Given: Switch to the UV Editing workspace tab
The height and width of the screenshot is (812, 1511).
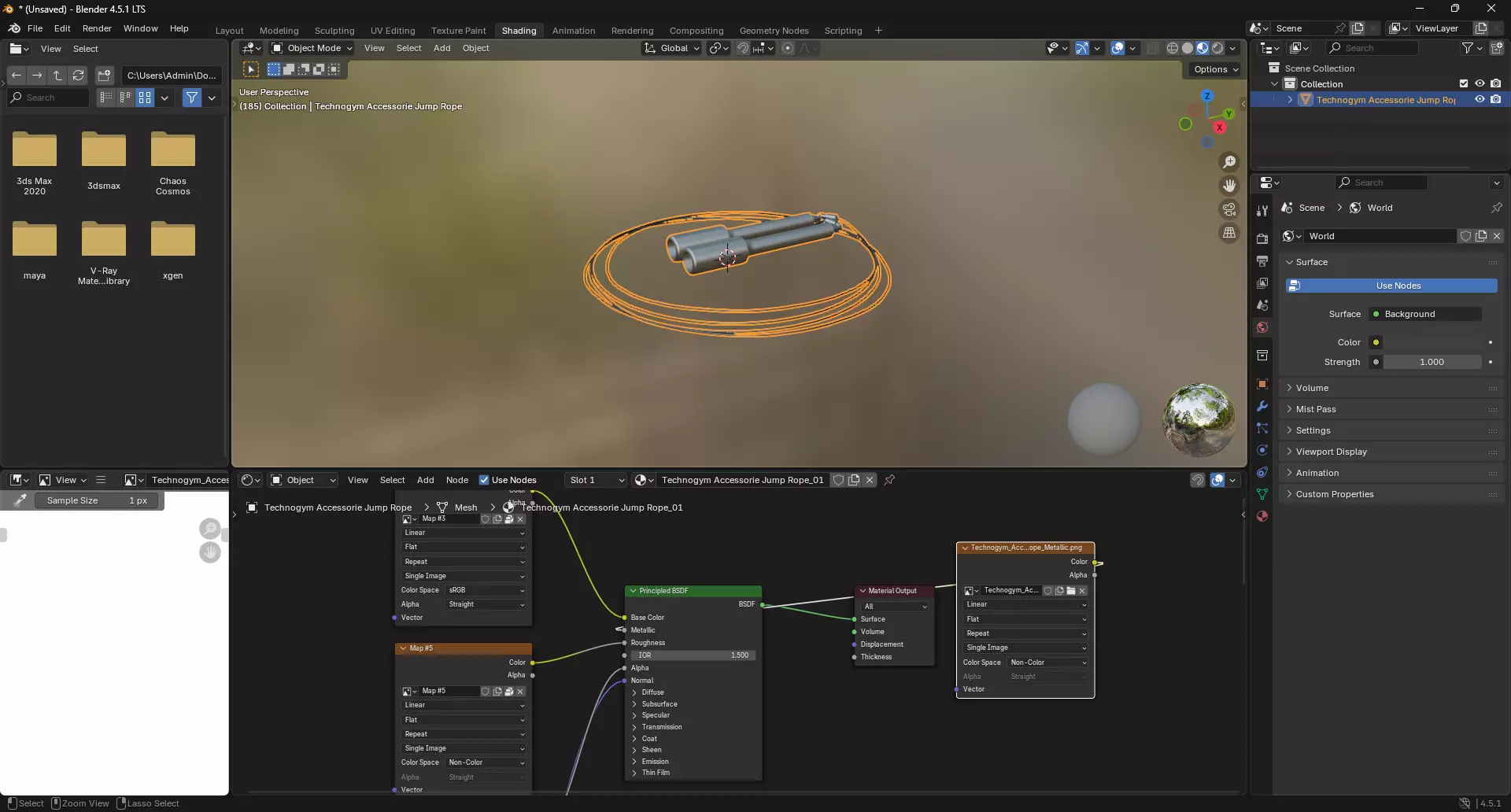Looking at the screenshot, I should tap(393, 31).
